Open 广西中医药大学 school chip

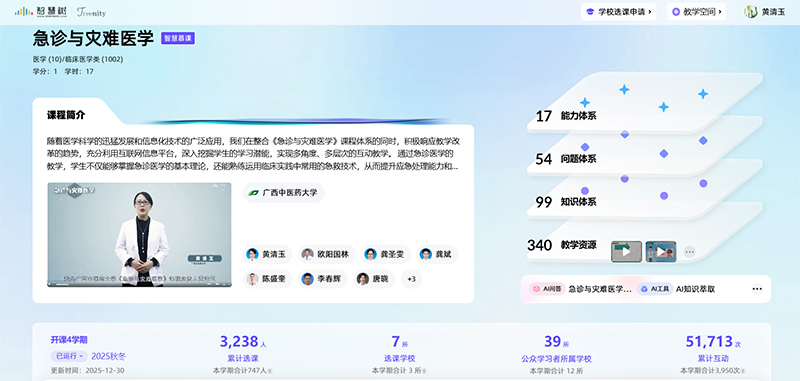coord(283,193)
